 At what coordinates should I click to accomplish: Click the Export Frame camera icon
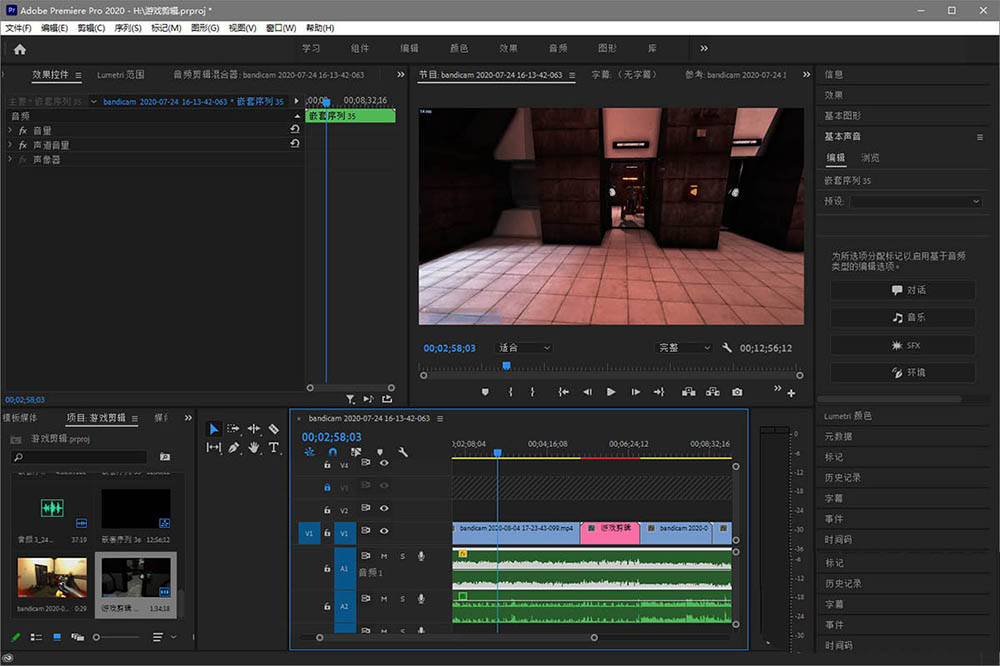(737, 392)
